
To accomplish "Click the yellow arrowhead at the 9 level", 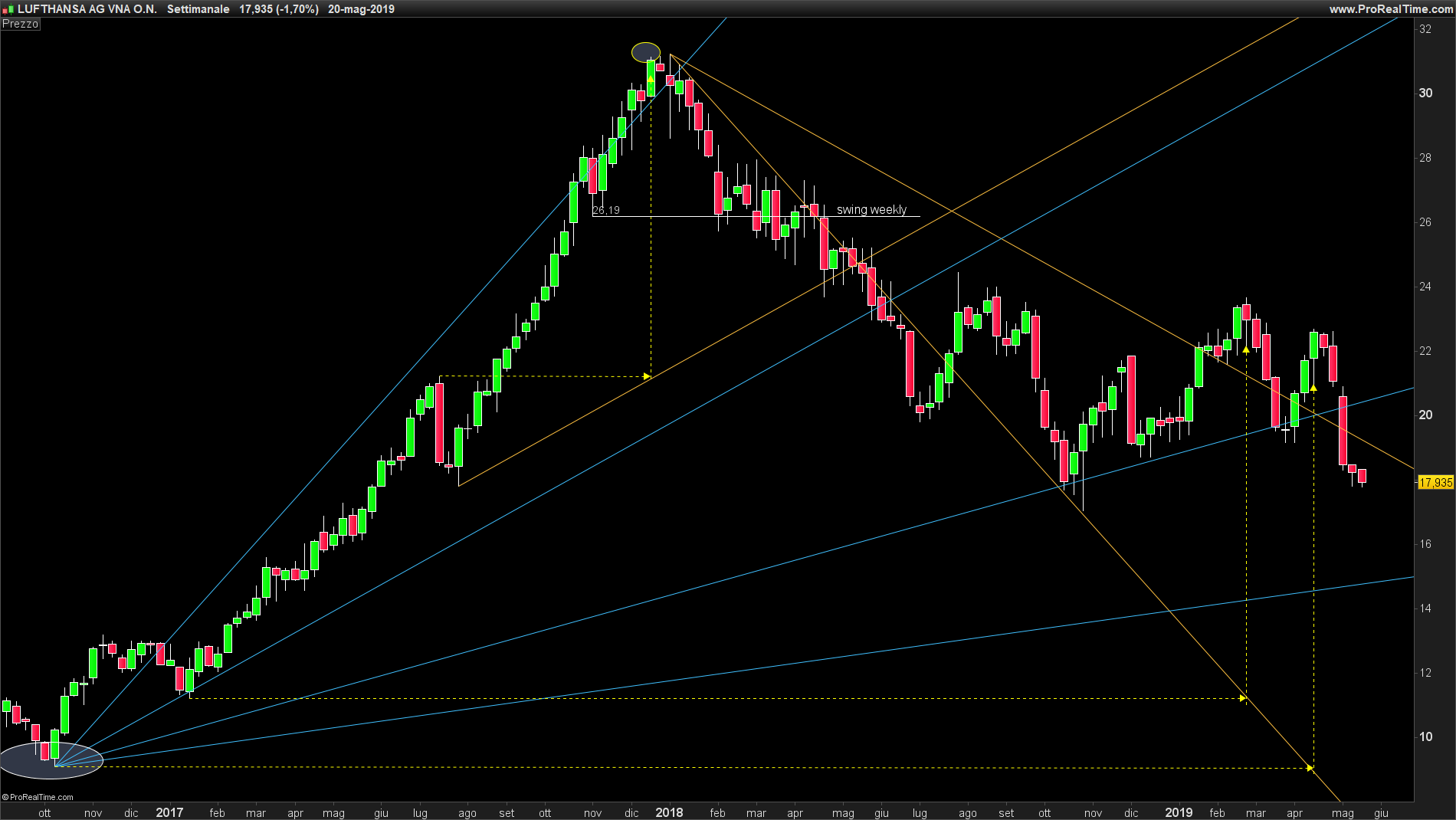I will tap(1310, 767).
